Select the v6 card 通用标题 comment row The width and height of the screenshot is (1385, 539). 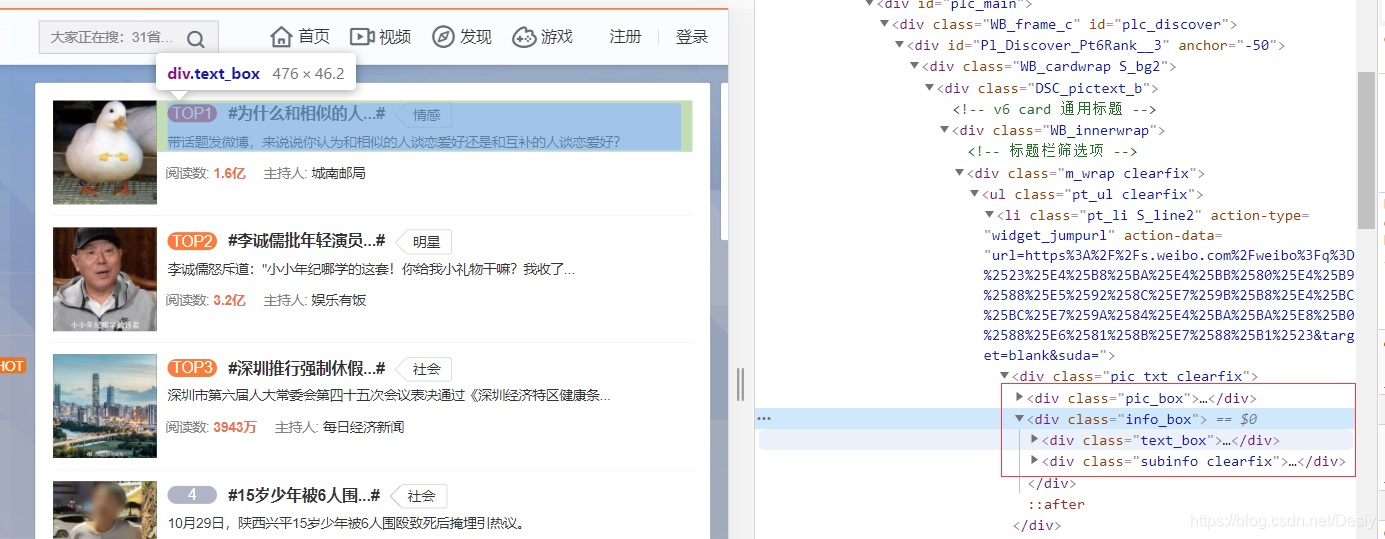pos(1055,109)
